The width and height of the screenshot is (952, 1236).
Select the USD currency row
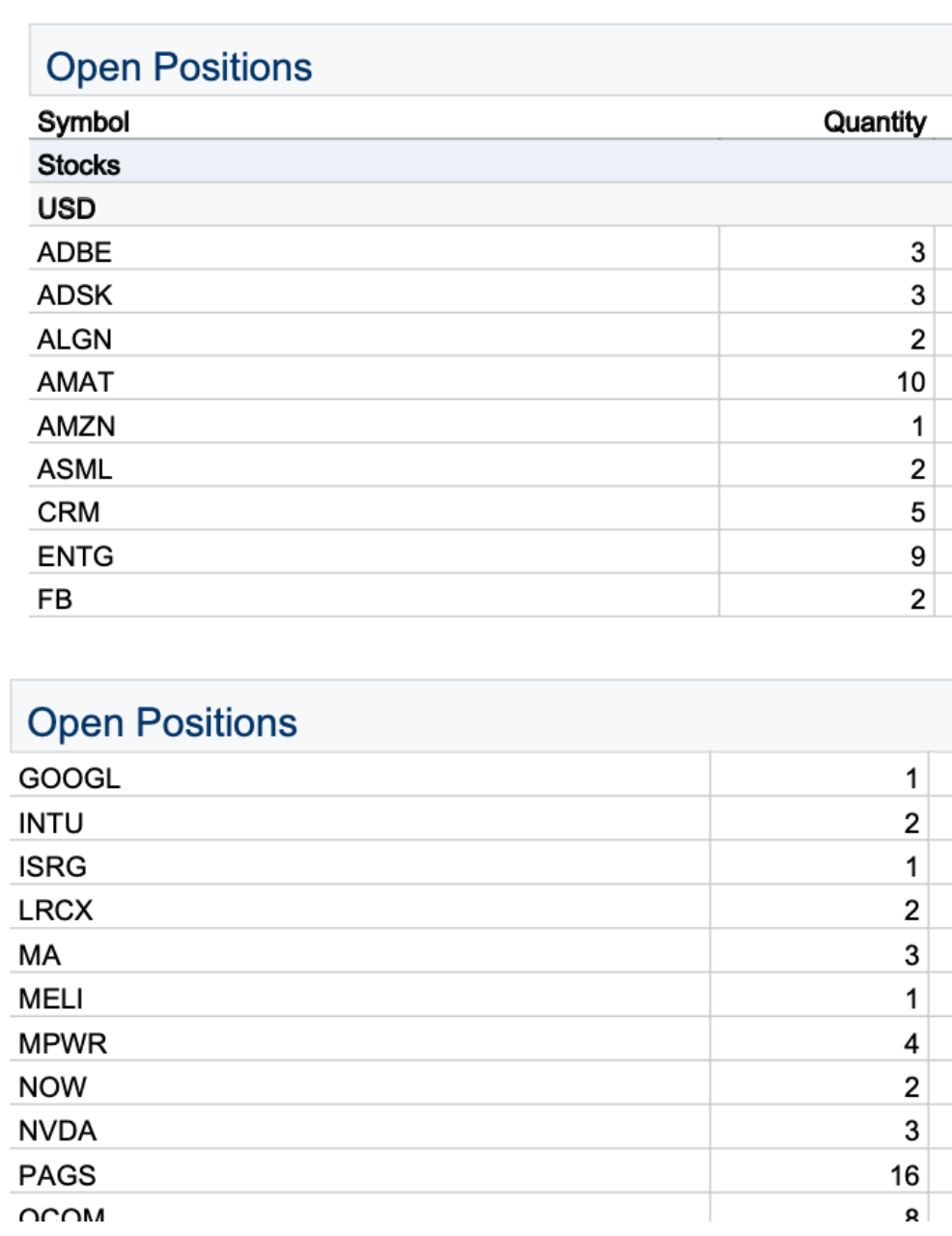click(x=67, y=209)
